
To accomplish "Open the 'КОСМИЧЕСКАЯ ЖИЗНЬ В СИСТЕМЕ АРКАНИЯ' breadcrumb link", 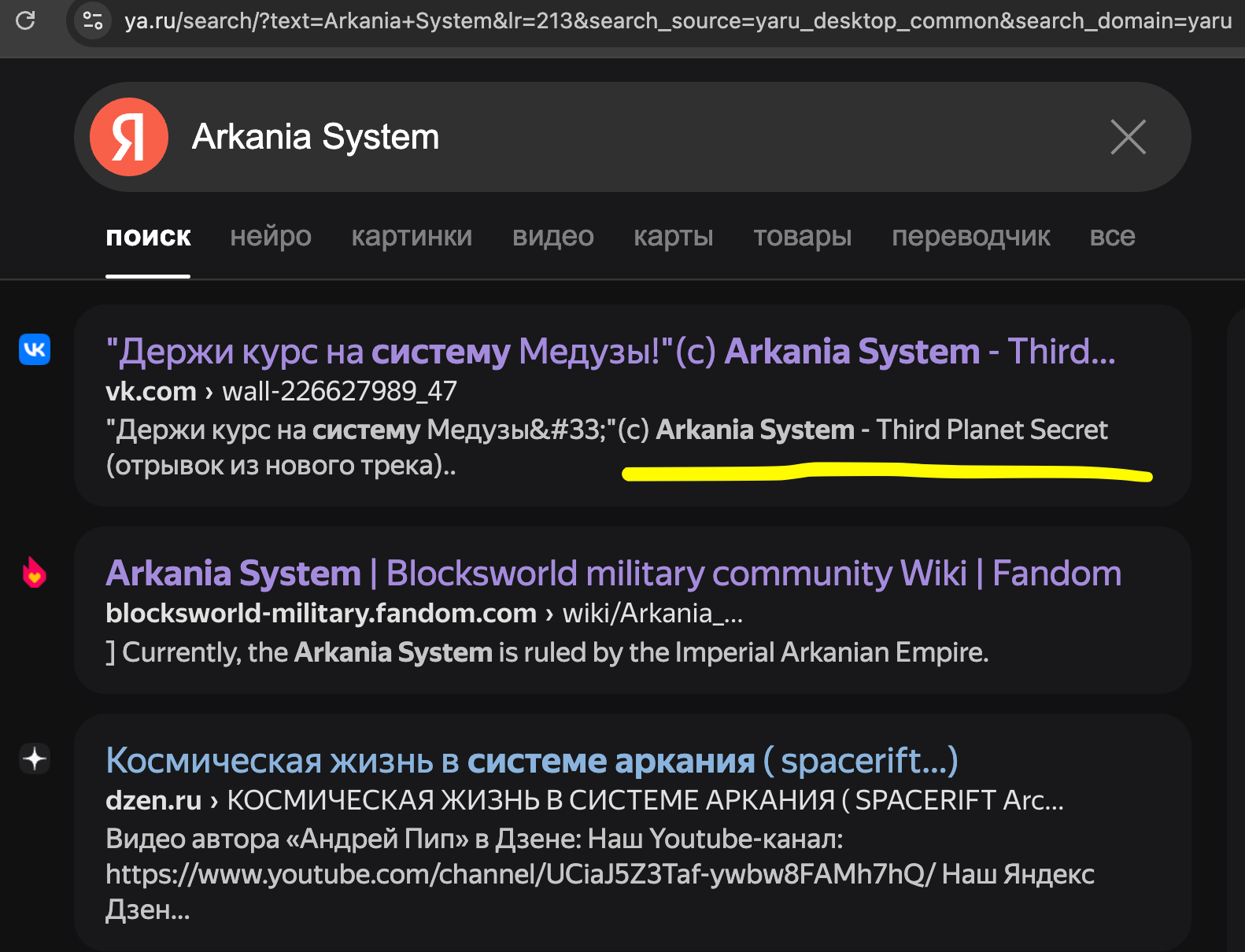I will coord(645,800).
